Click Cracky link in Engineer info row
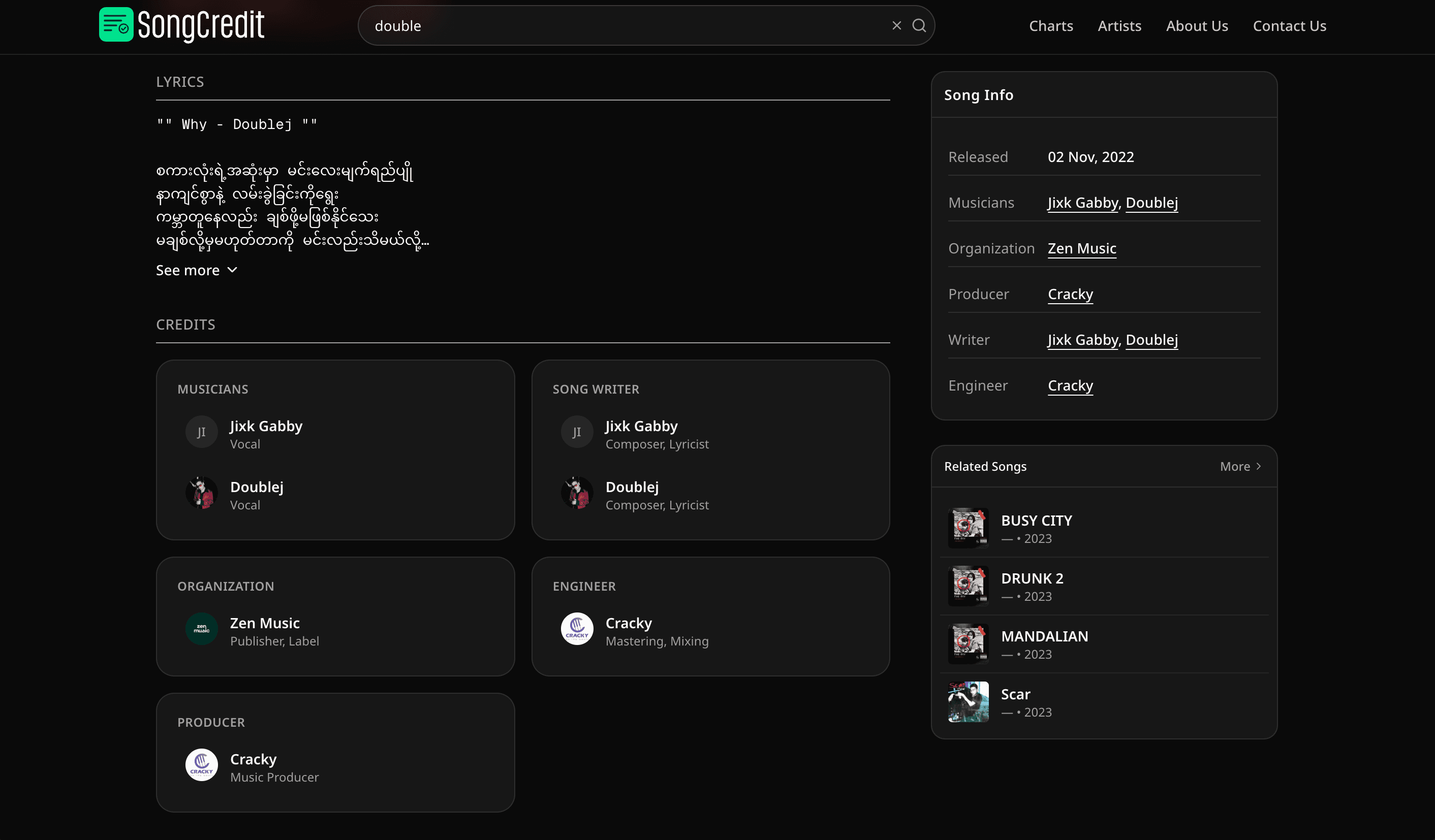1435x840 pixels. pyautogui.click(x=1071, y=385)
